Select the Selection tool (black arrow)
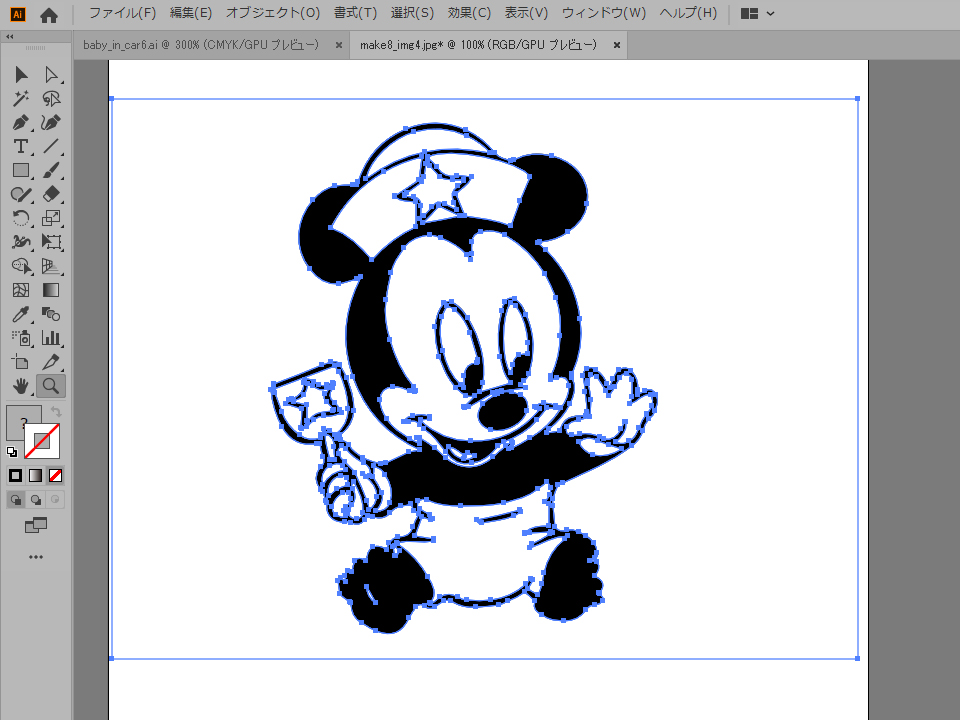Screen dimensions: 960x720 (21, 75)
